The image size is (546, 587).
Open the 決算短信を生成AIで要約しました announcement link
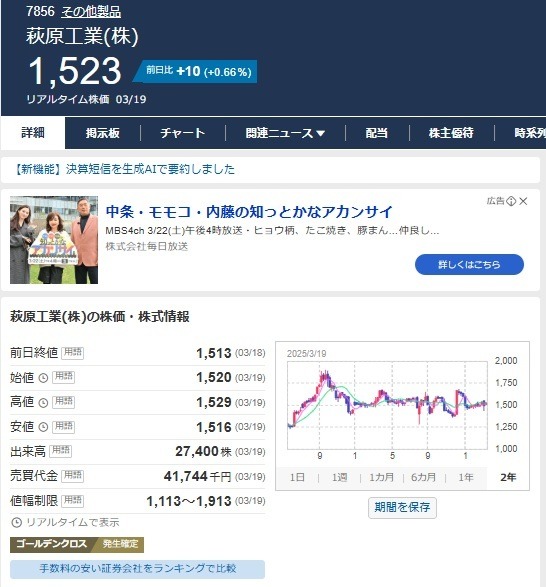124,169
